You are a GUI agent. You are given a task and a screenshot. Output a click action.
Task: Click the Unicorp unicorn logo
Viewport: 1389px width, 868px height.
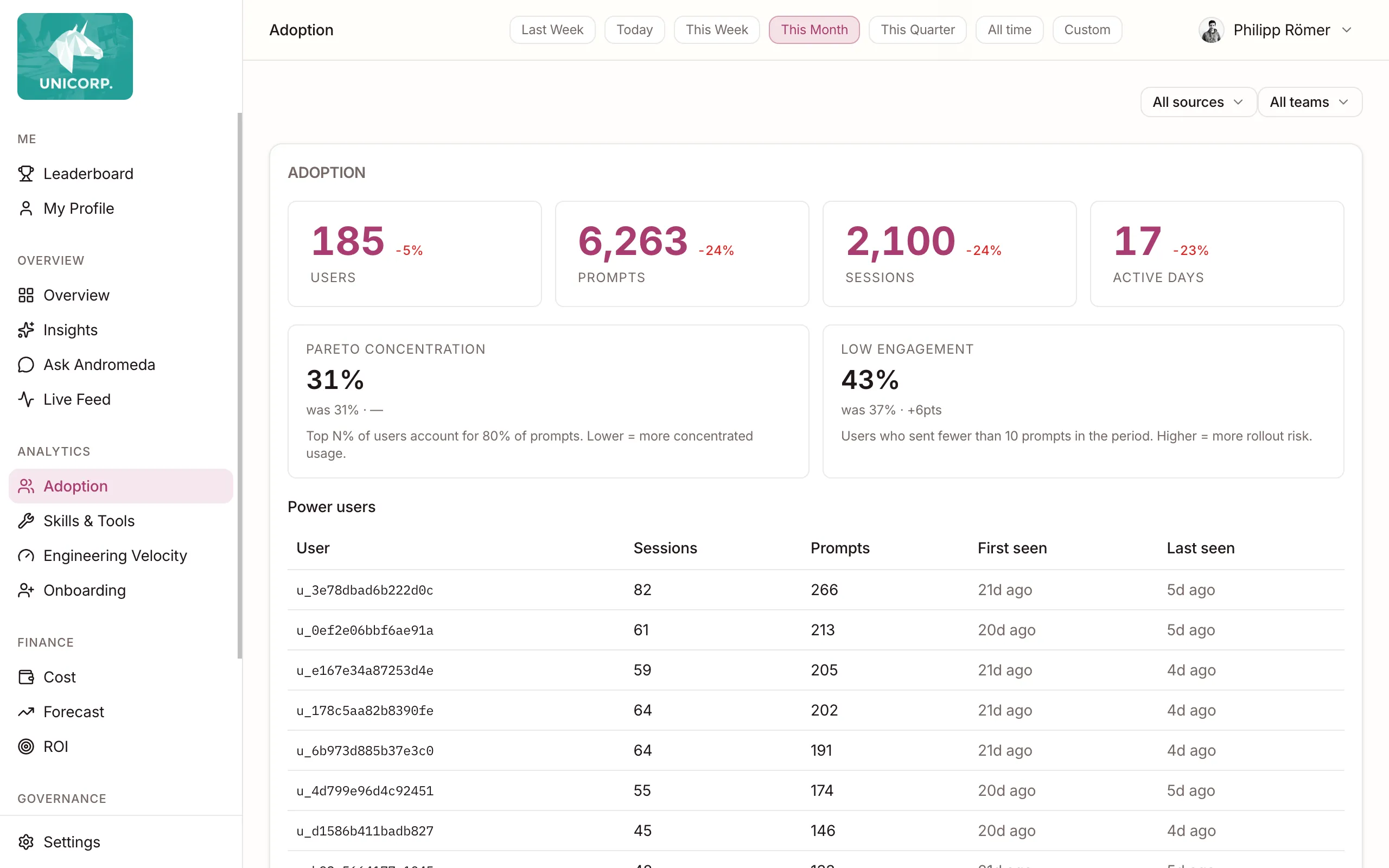pyautogui.click(x=75, y=56)
